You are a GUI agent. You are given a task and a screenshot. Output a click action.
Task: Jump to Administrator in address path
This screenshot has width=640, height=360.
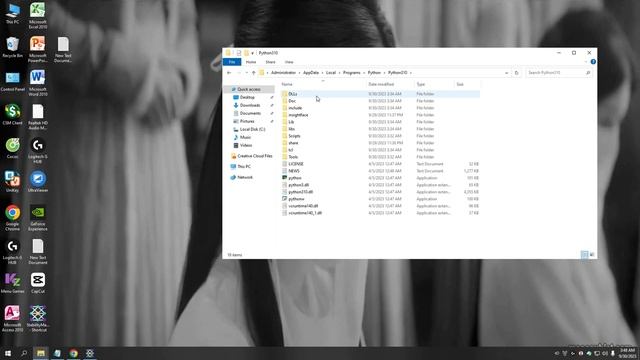pyautogui.click(x=283, y=73)
